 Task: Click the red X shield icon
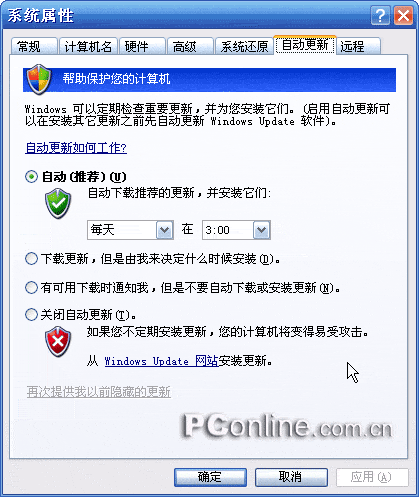[x=58, y=341]
